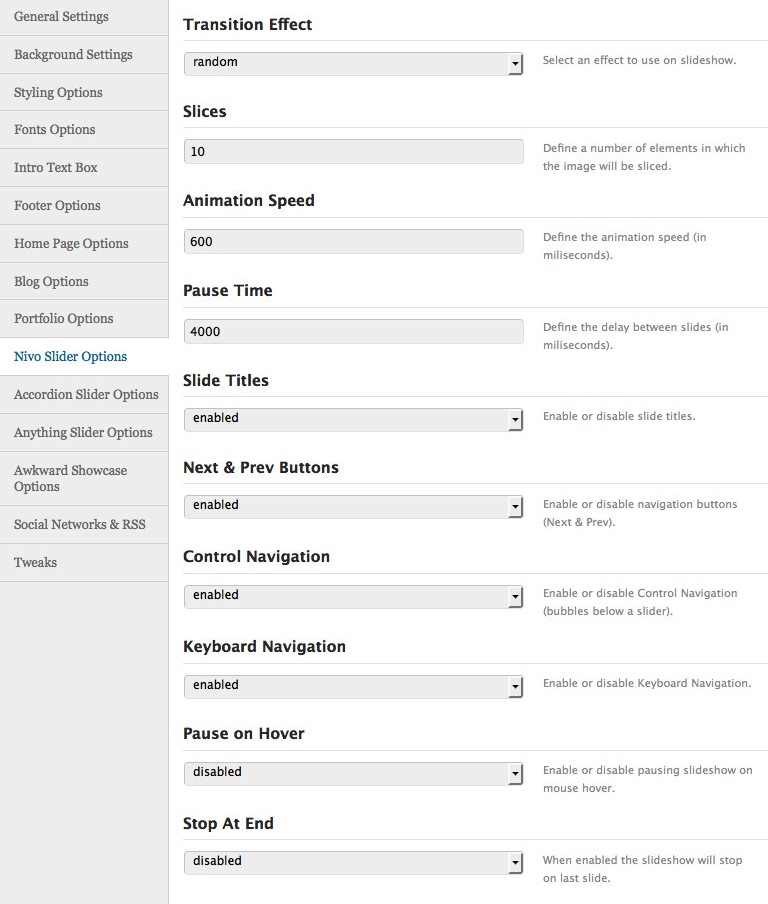The image size is (768, 904).
Task: Switch to Background Settings tab
Action: [84, 55]
